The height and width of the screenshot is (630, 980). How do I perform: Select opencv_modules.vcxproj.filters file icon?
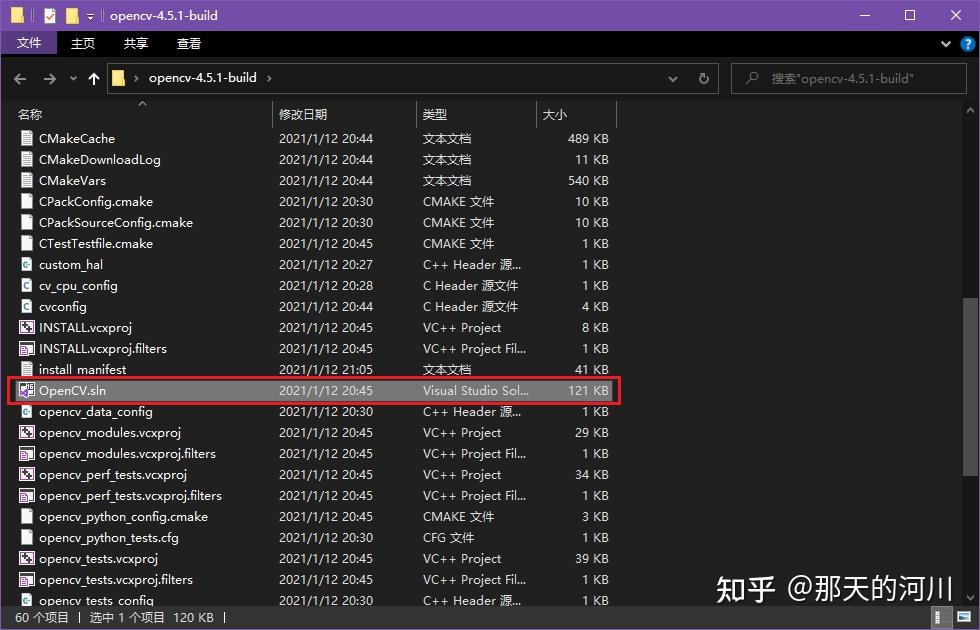[25, 453]
